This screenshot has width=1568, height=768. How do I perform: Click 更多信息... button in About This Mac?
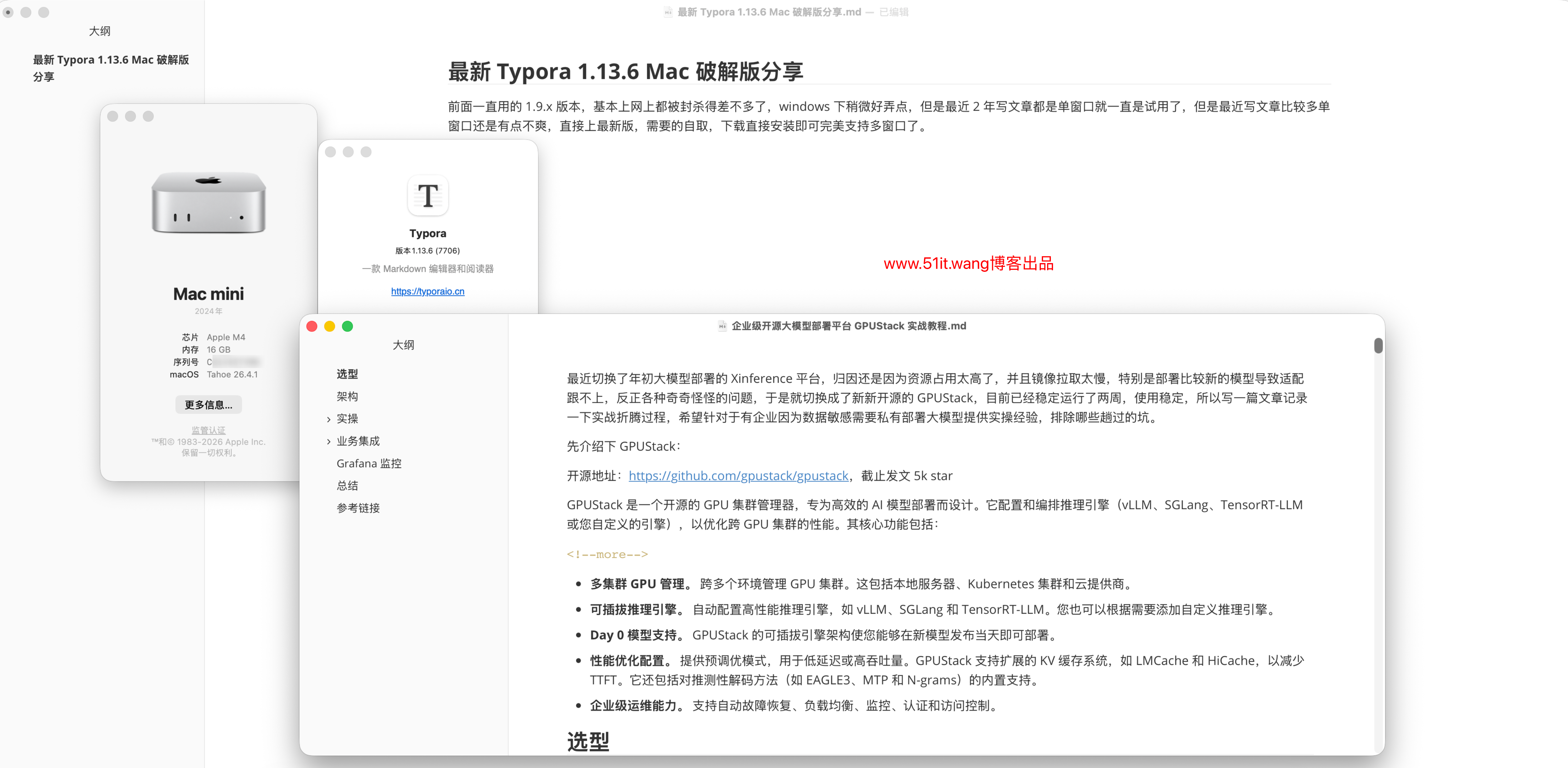pyautogui.click(x=208, y=405)
